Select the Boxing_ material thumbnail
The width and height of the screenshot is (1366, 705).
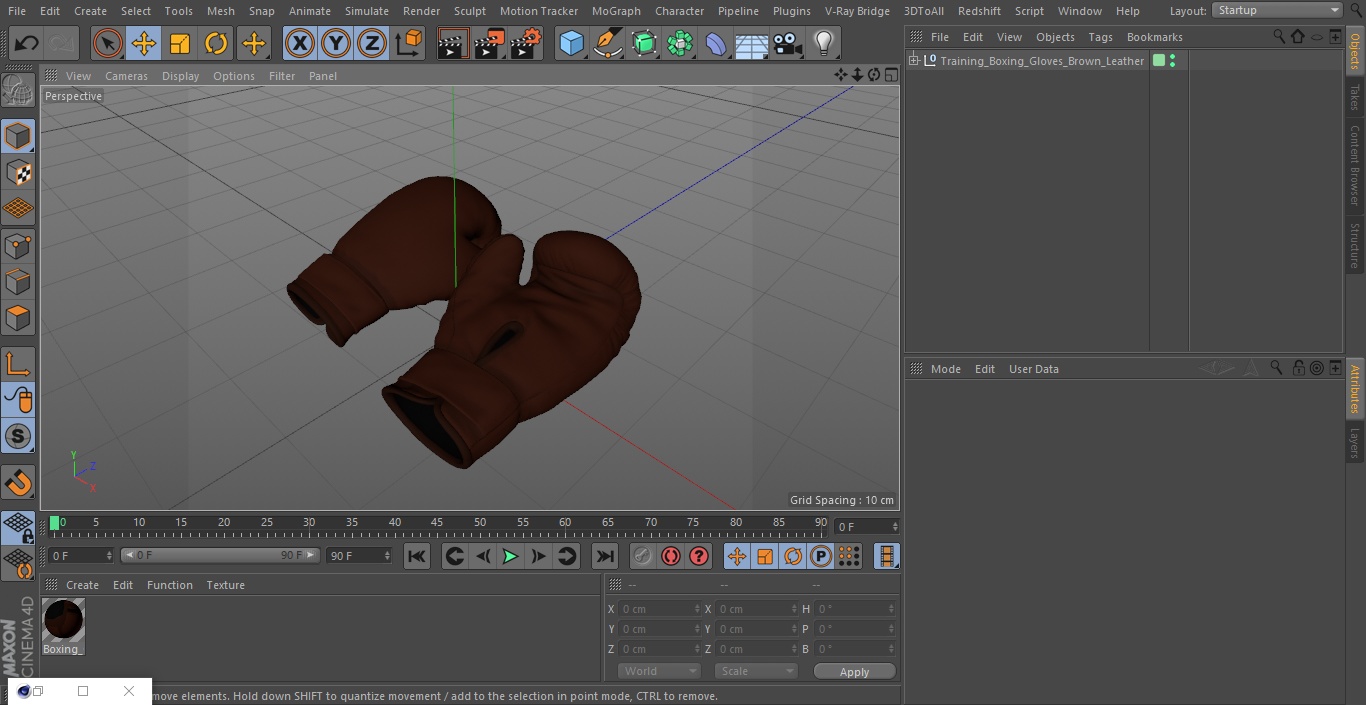63,620
